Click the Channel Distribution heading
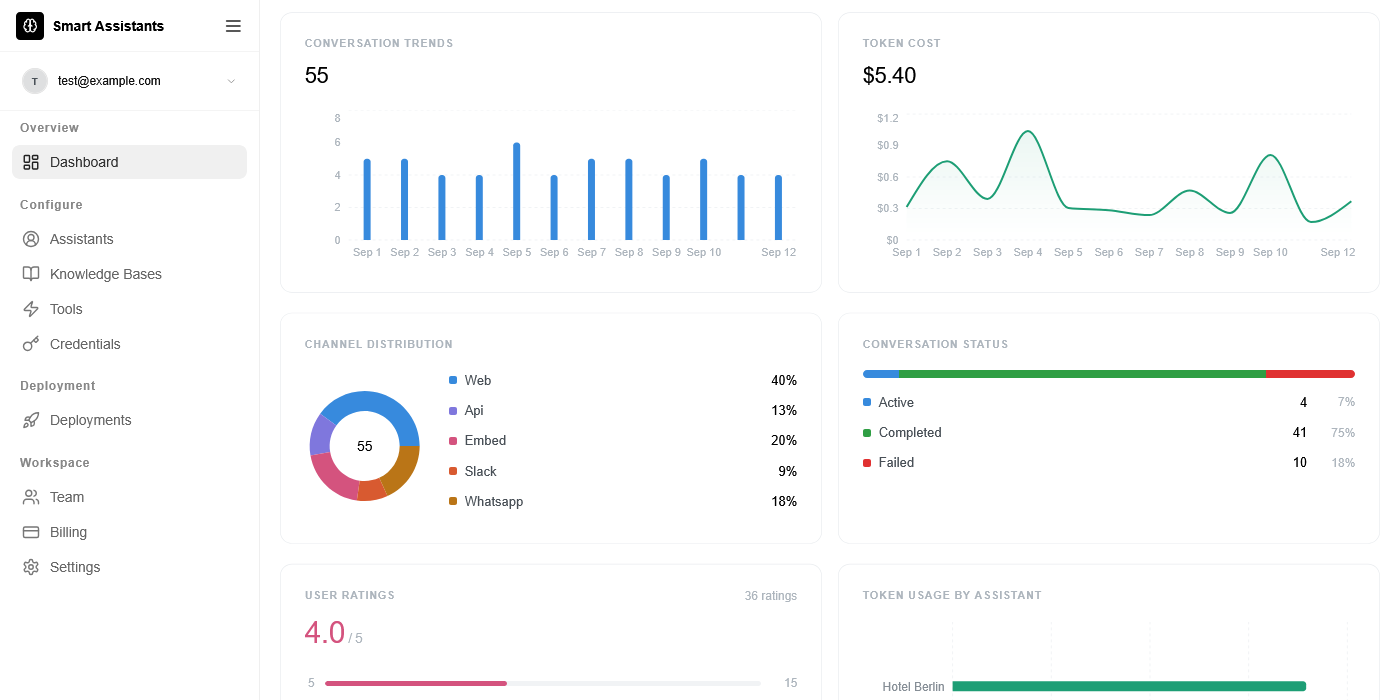This screenshot has height=700, width=1392. pyautogui.click(x=379, y=344)
